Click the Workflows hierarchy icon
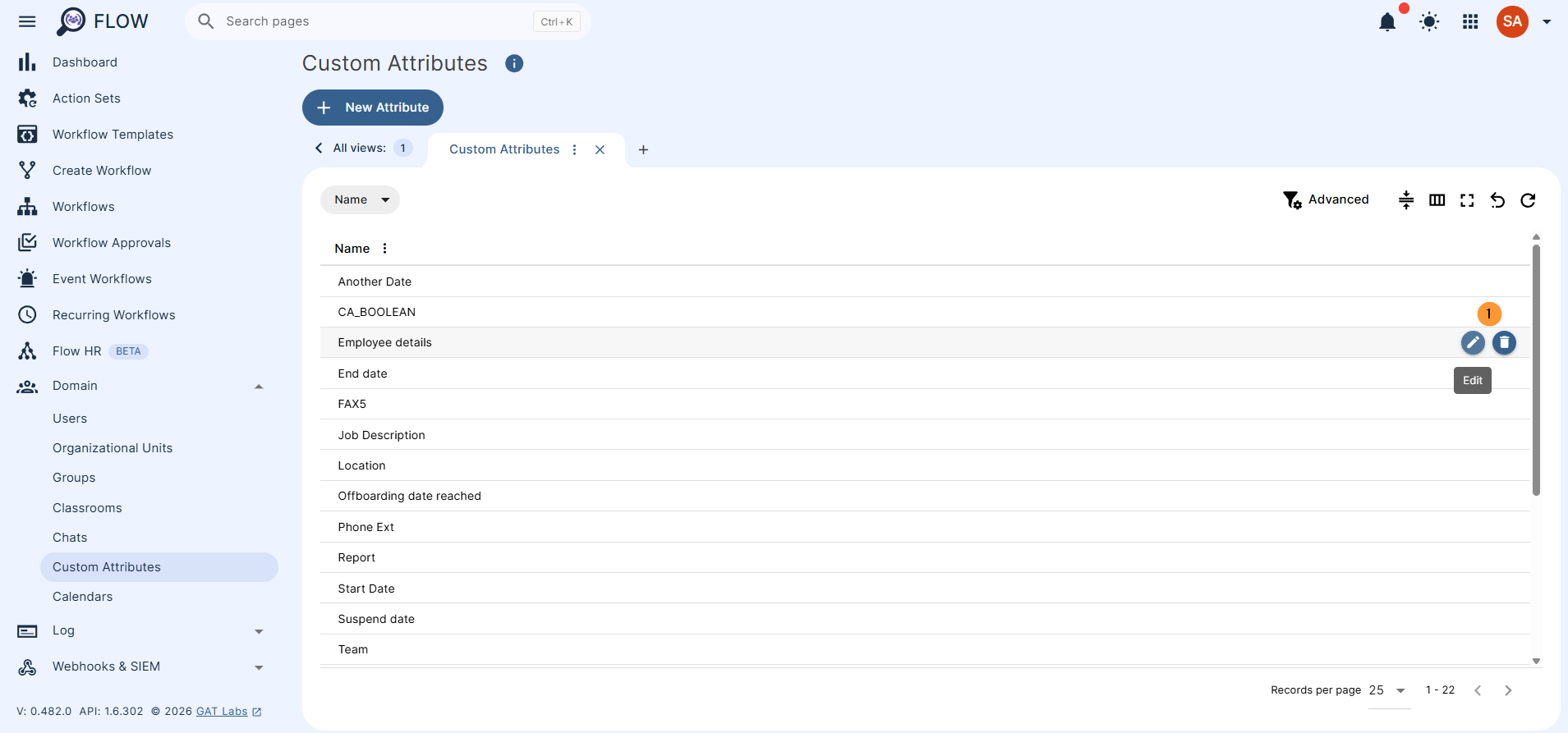 pos(27,207)
